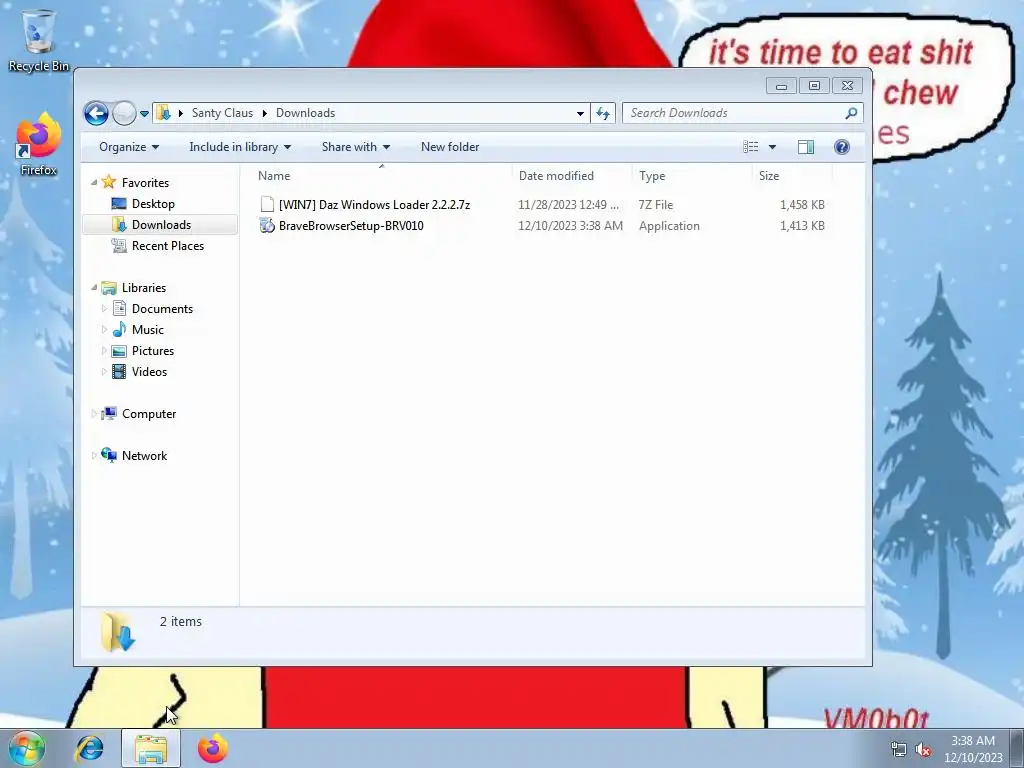The image size is (1024, 768).
Task: Toggle the preview pane
Action: coord(806,147)
